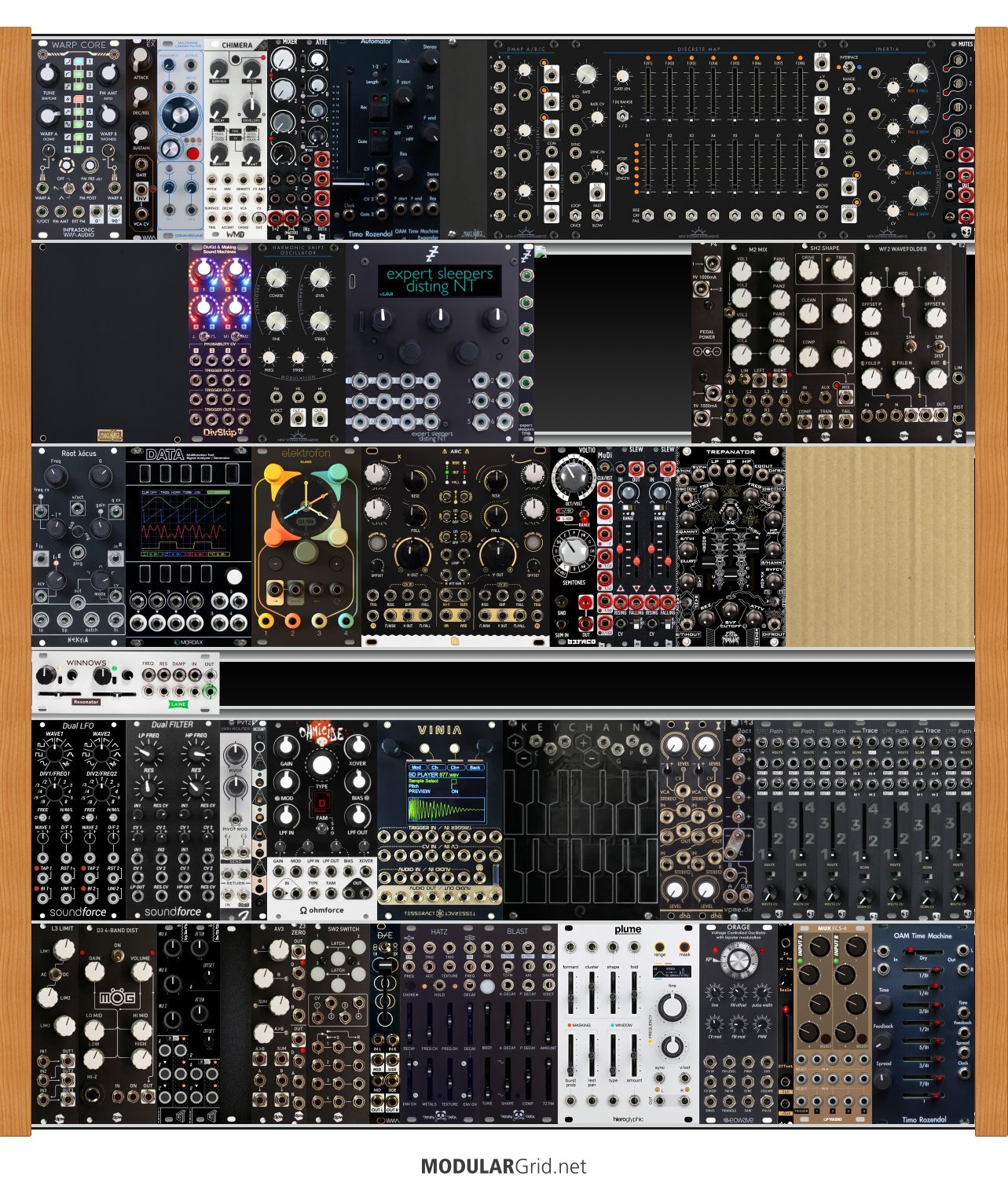Click the PITCH knob on Chimera
The image size is (1008, 1183).
tap(252, 67)
